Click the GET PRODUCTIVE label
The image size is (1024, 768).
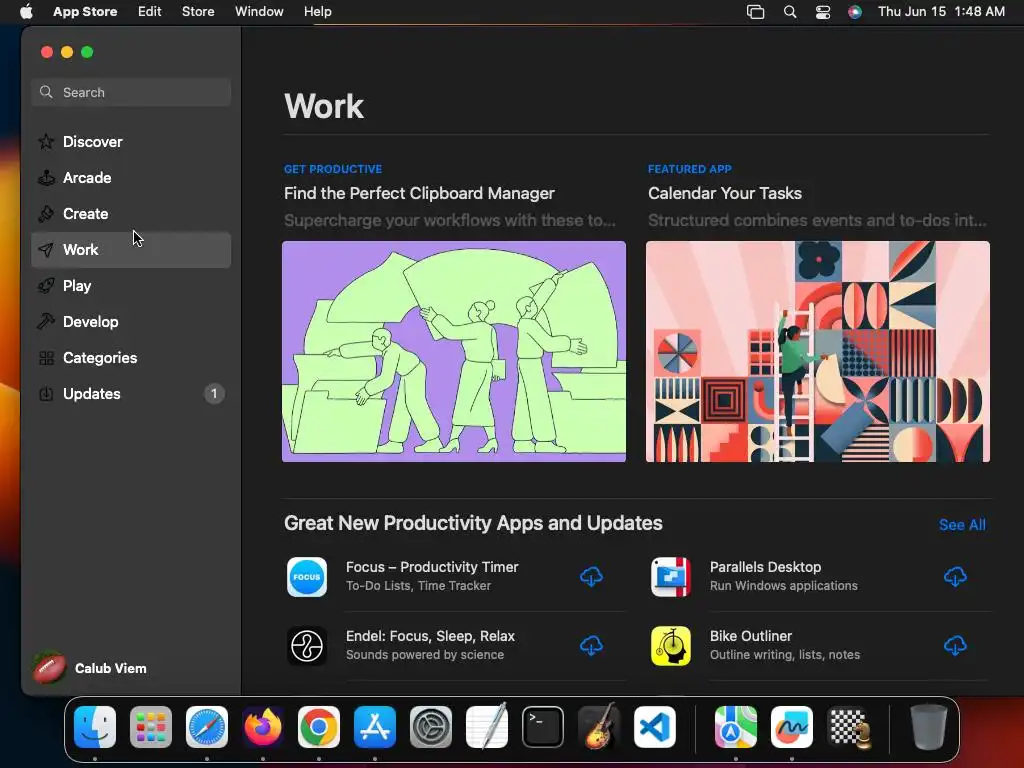click(x=333, y=169)
